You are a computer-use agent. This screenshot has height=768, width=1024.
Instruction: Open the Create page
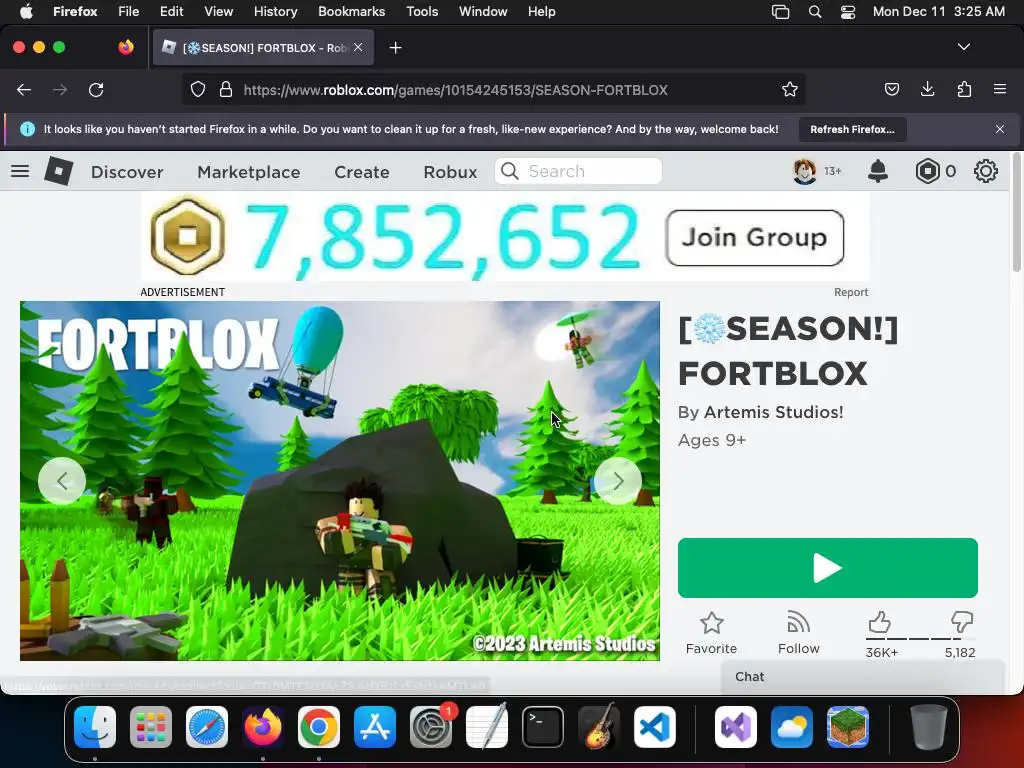(x=362, y=172)
